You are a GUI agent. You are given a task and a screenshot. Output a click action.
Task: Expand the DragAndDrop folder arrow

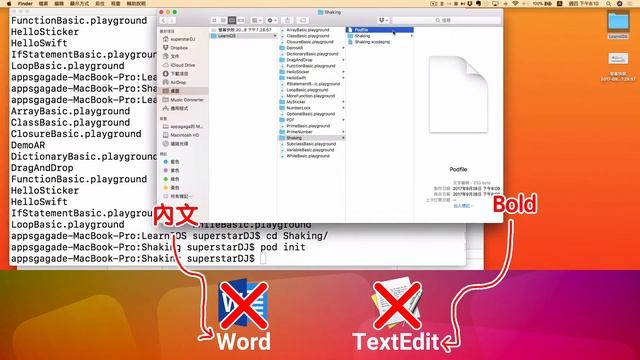(x=343, y=60)
